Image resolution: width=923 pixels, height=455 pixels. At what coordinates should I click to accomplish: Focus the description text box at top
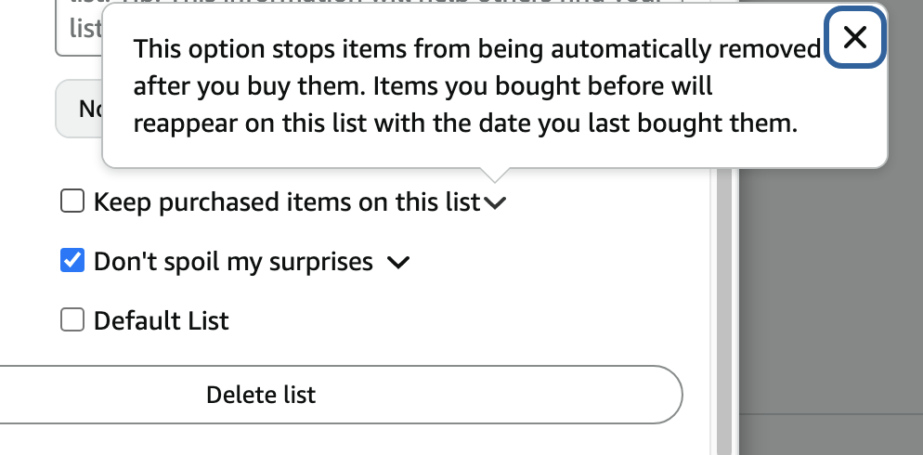tap(78, 28)
